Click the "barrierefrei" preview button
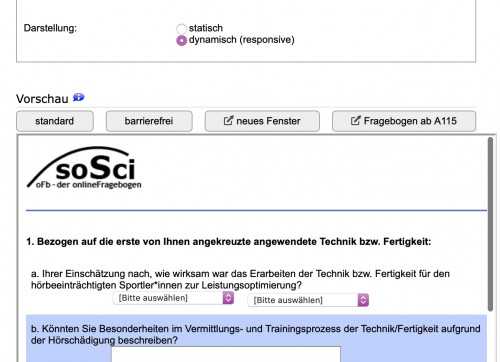 [x=149, y=121]
